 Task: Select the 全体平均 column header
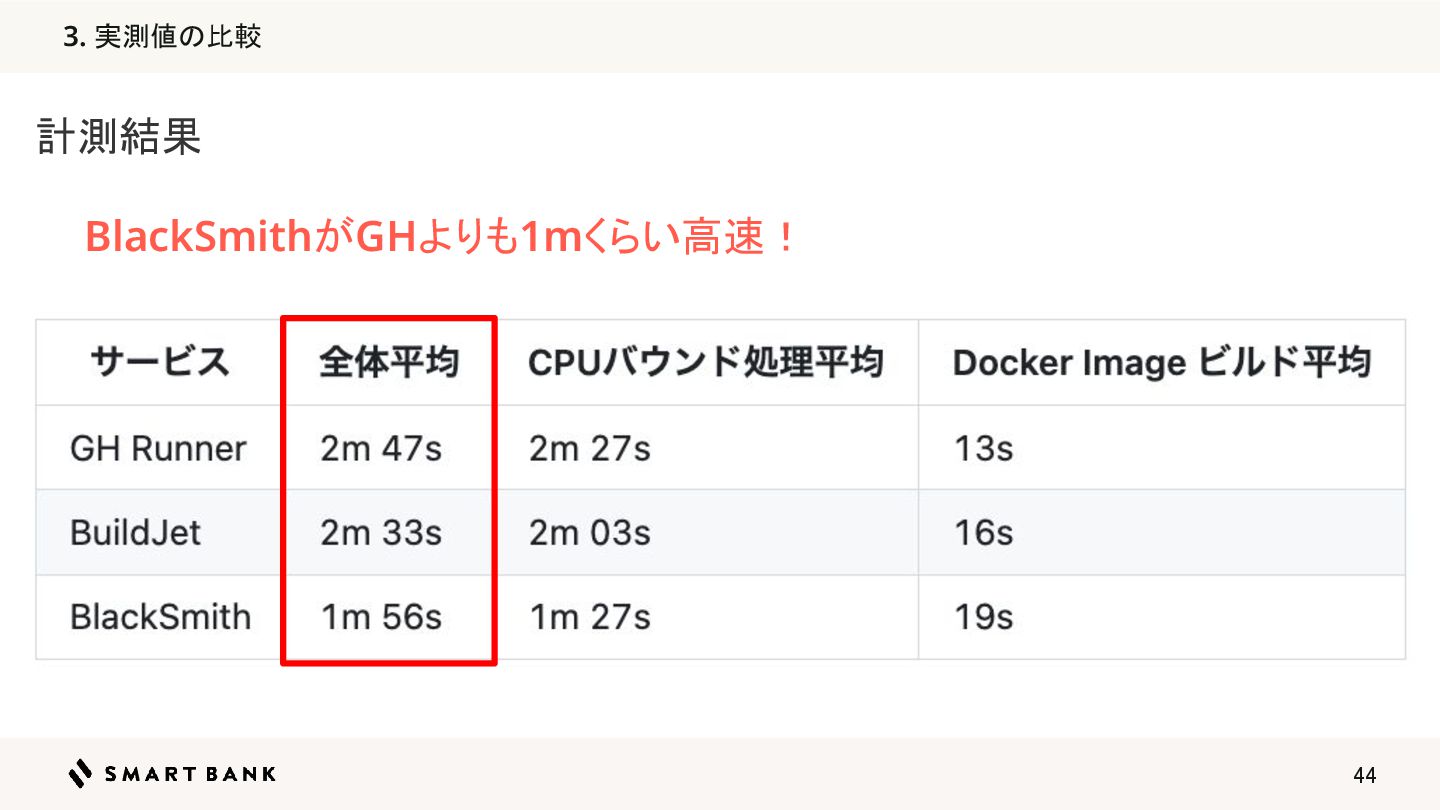389,362
